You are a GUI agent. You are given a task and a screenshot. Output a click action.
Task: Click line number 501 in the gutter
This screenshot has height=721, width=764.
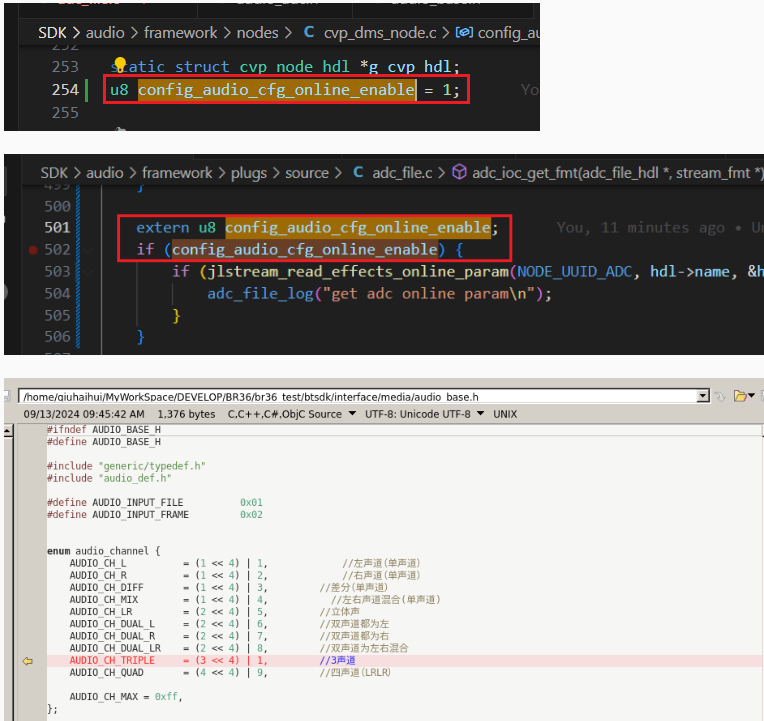[x=57, y=228]
